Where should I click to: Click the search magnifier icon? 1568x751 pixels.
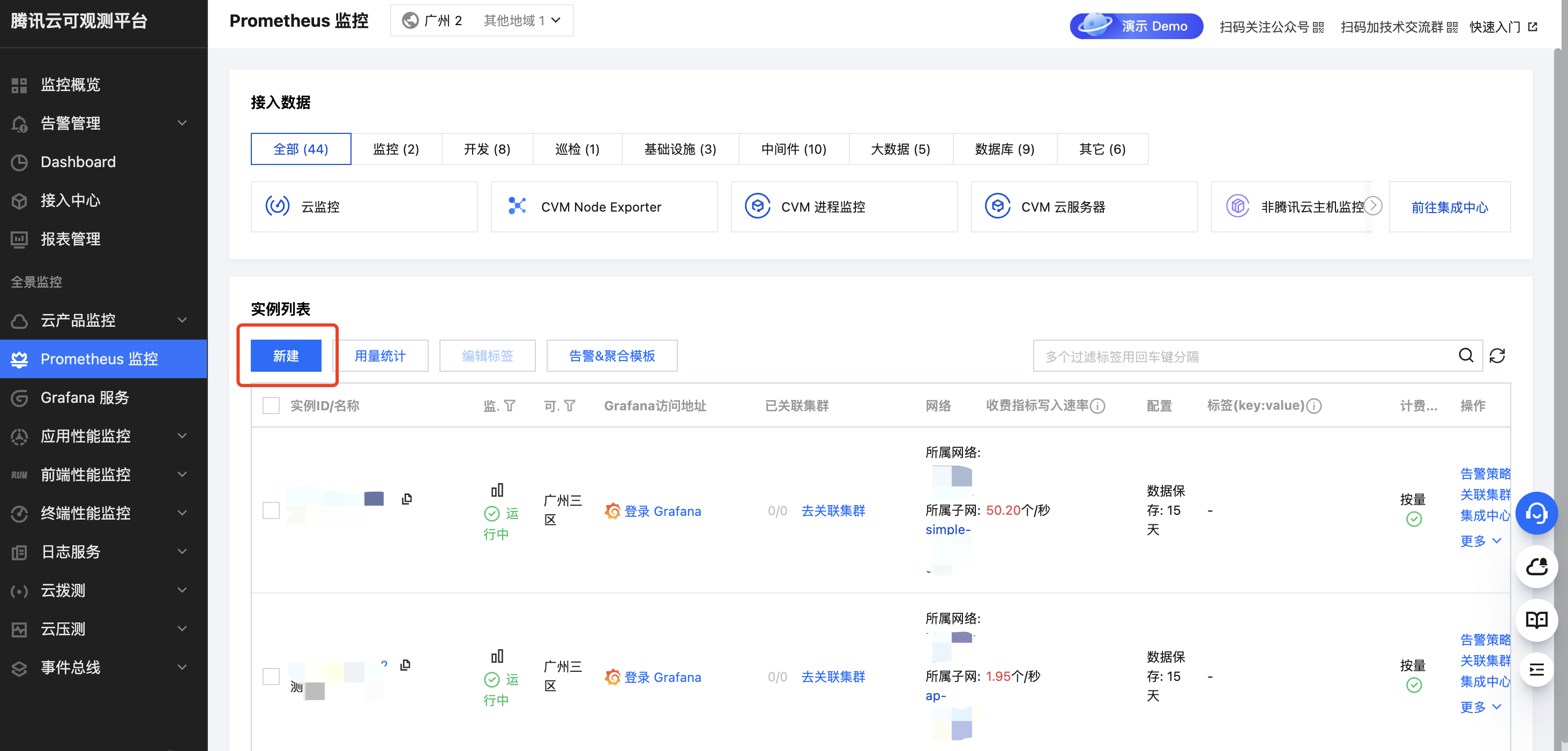coord(1466,356)
